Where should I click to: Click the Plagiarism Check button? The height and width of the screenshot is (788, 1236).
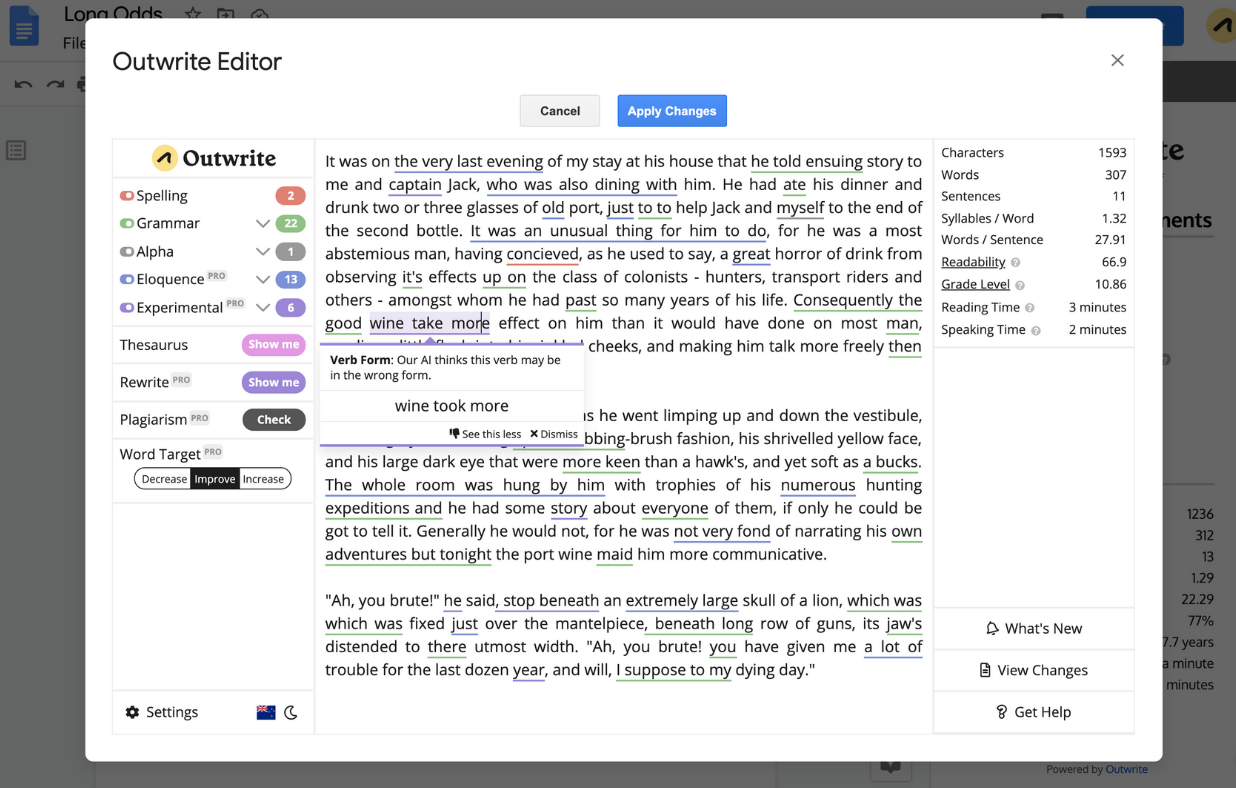tap(273, 420)
